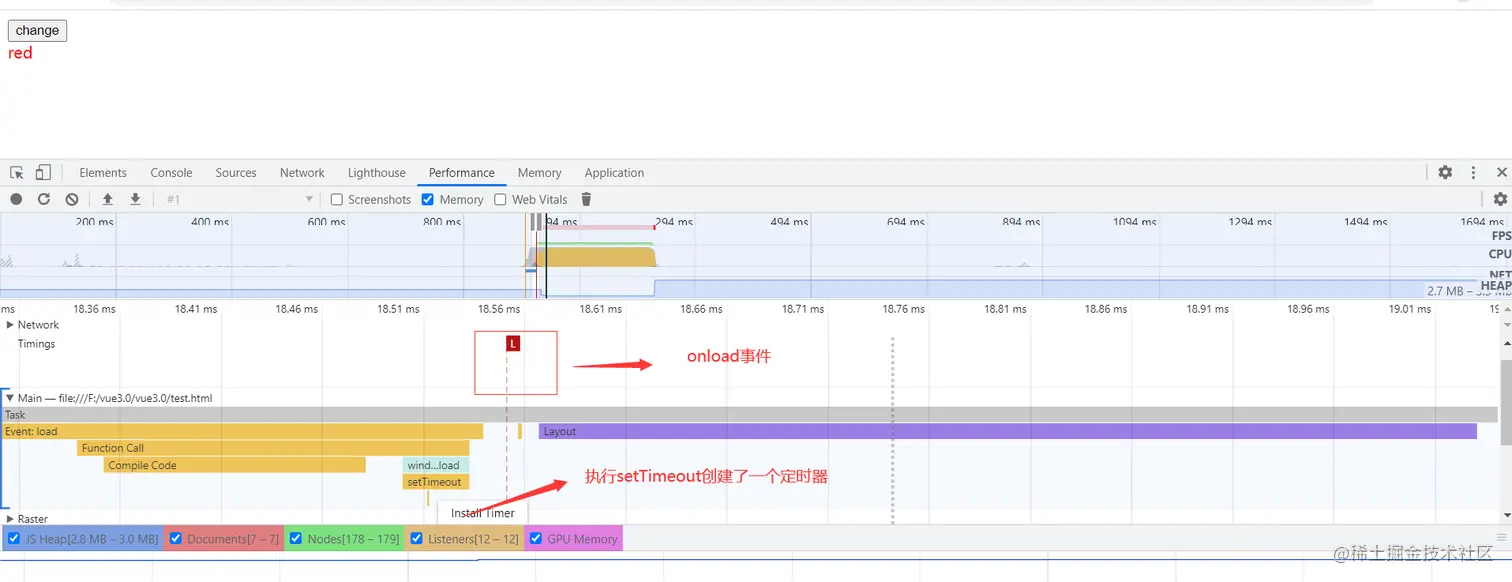Enable the Web Vitals checkbox
Viewport: 1512px width, 582px height.
(500, 199)
